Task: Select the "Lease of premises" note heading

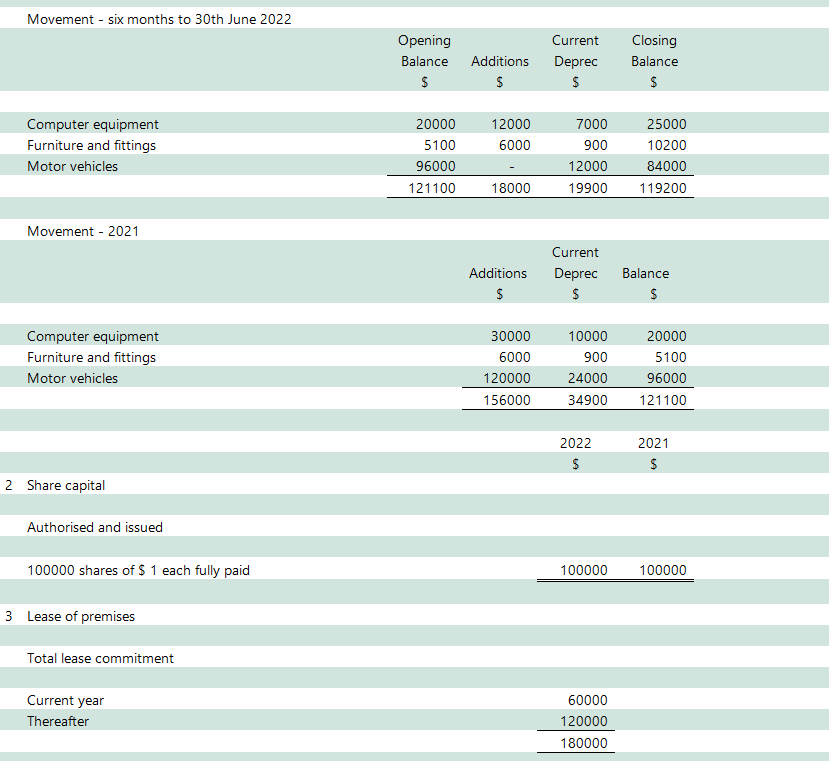Action: (80, 616)
